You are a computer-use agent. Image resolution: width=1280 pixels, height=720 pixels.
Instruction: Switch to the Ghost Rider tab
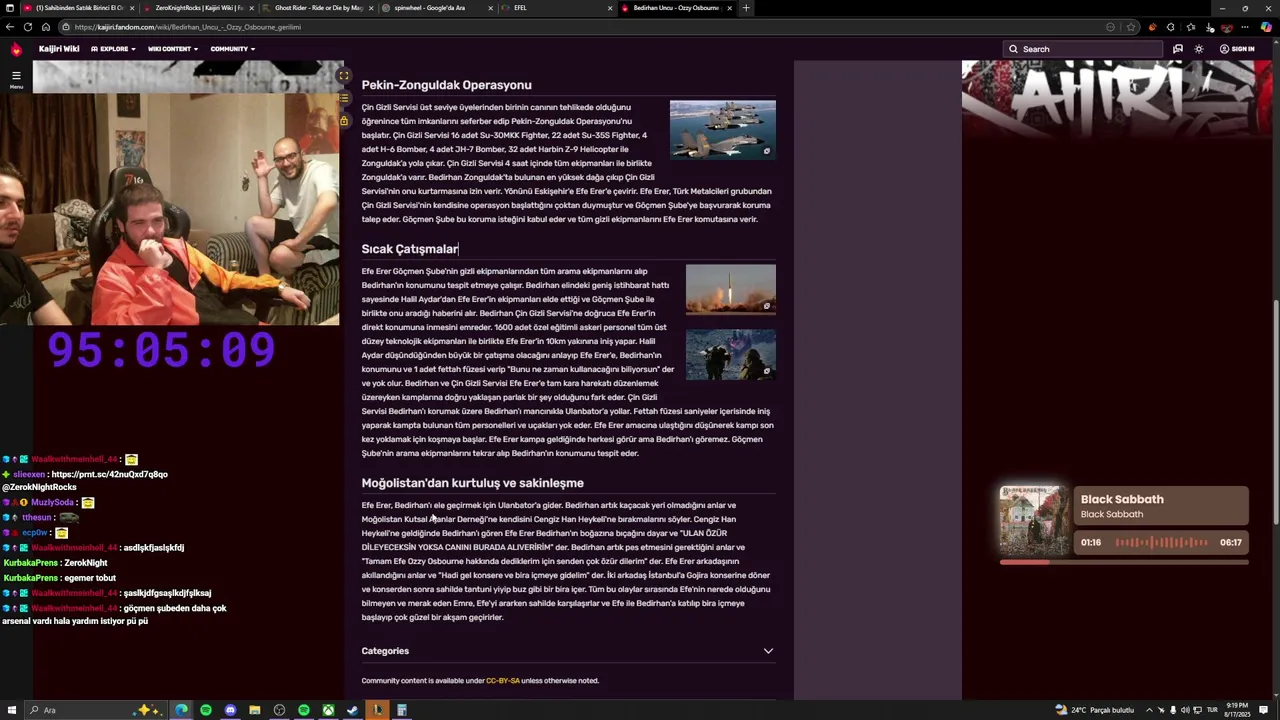(x=319, y=8)
